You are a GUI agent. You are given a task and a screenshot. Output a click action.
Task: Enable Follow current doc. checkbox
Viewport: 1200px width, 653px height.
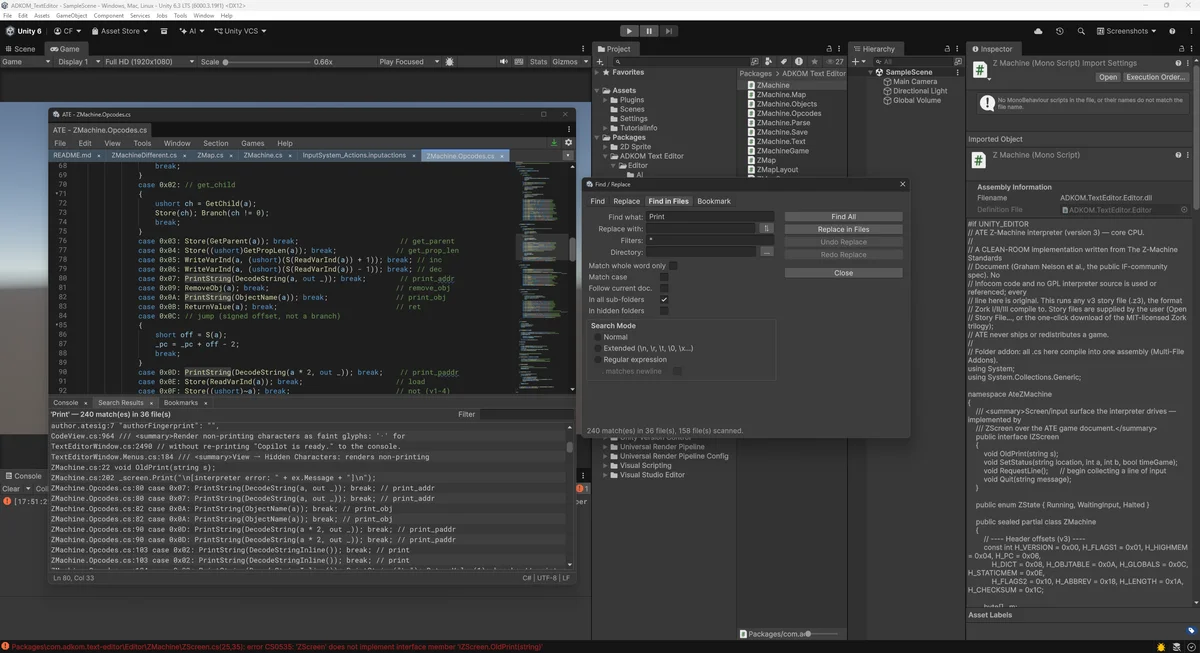point(664,288)
